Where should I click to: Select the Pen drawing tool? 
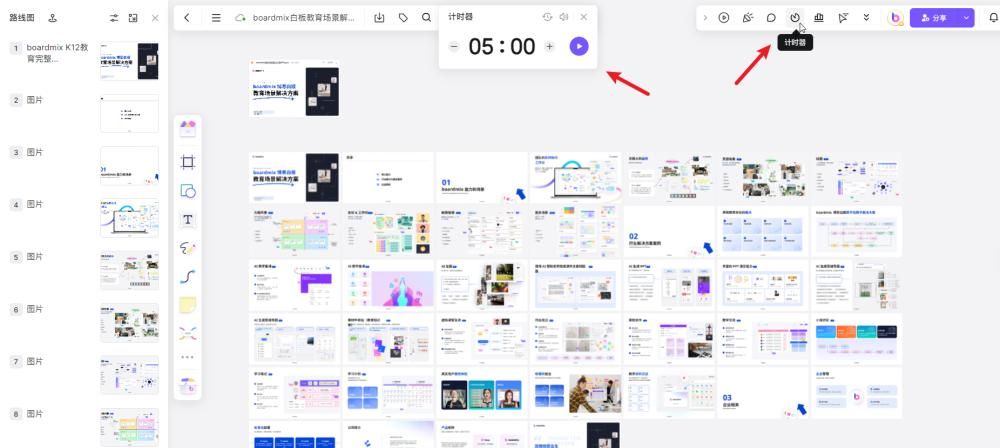[188, 248]
